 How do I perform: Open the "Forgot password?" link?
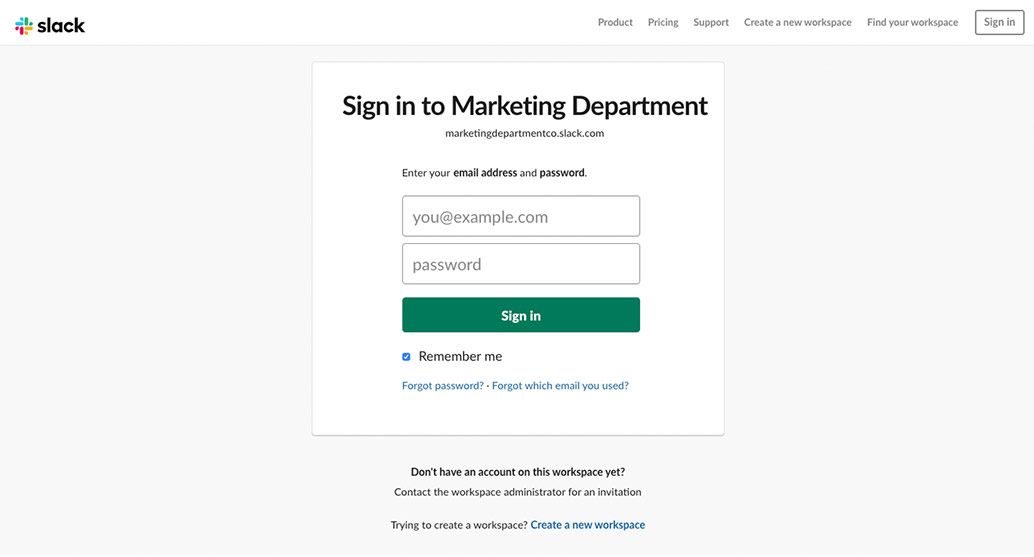coord(442,386)
